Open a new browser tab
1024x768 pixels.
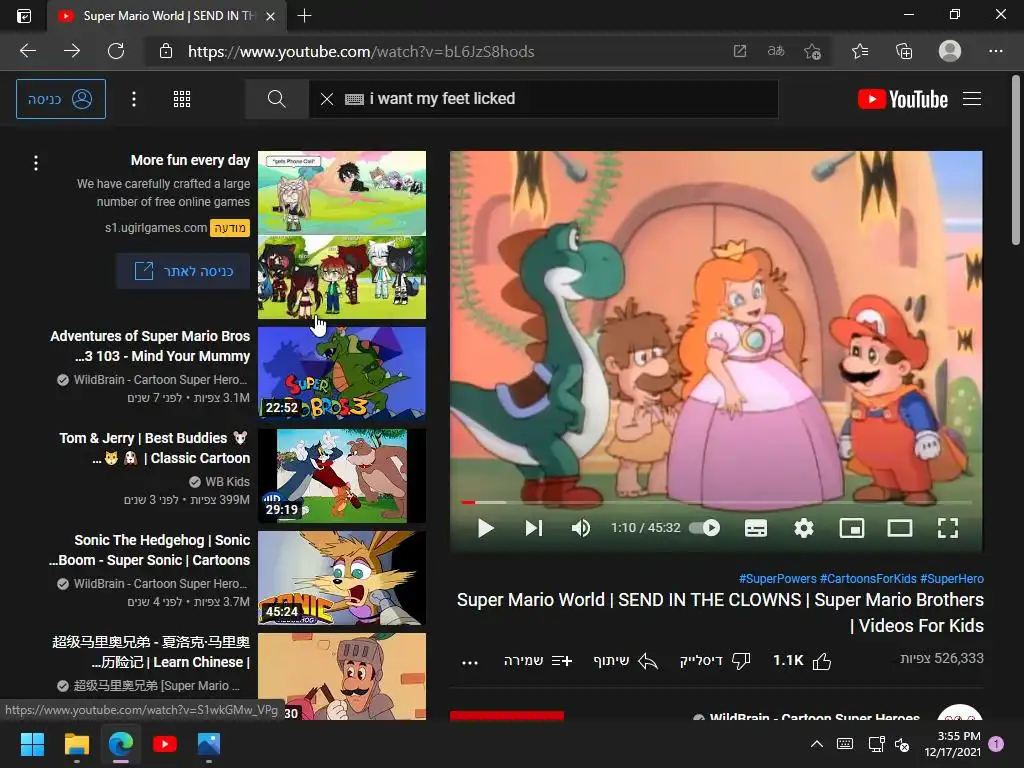304,16
